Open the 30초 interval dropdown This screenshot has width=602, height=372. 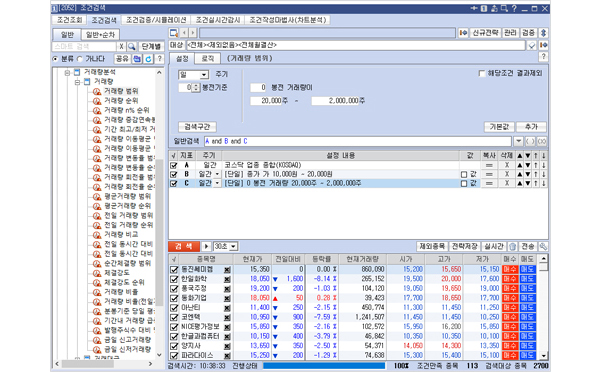[233, 246]
